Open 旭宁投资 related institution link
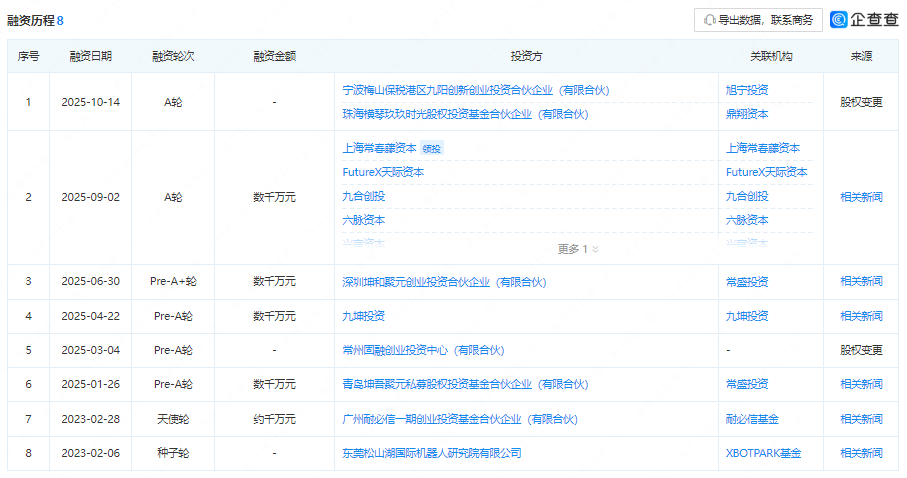Viewport: 907px width, 478px height. pyautogui.click(x=747, y=90)
